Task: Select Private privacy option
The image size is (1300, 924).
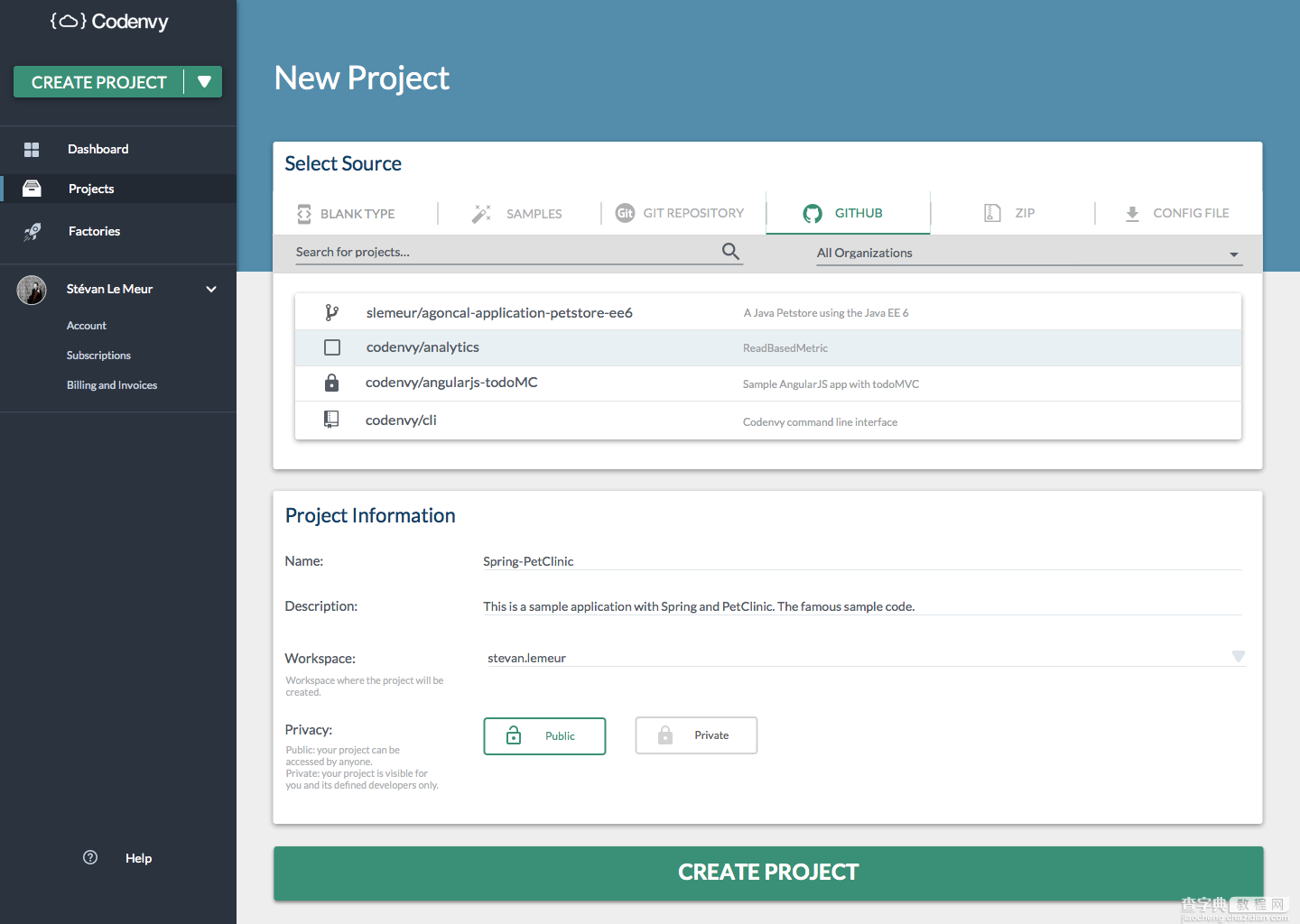Action: (x=696, y=735)
